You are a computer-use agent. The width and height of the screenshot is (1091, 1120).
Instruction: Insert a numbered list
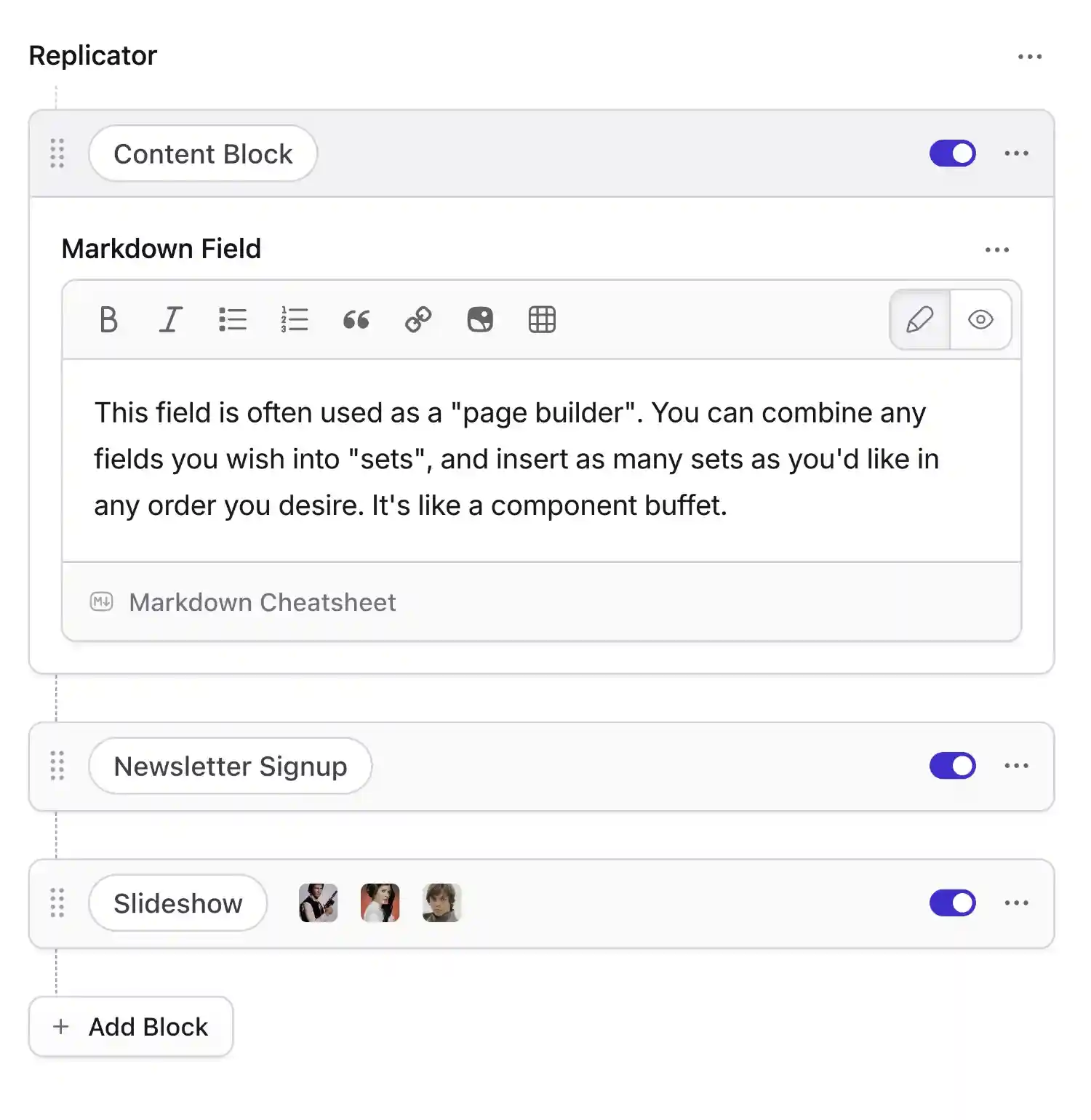click(x=294, y=319)
